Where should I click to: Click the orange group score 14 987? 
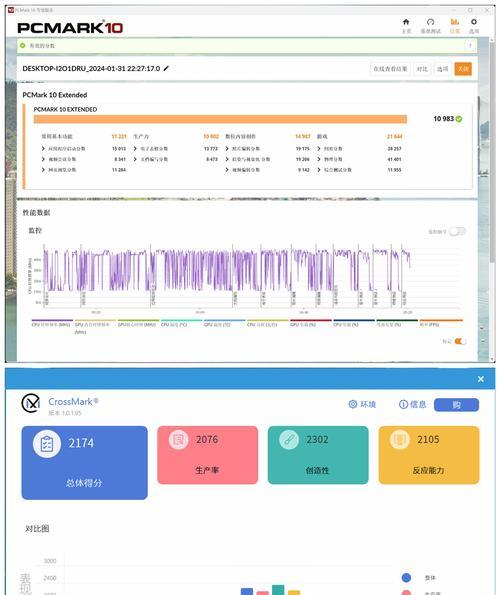pyautogui.click(x=303, y=136)
